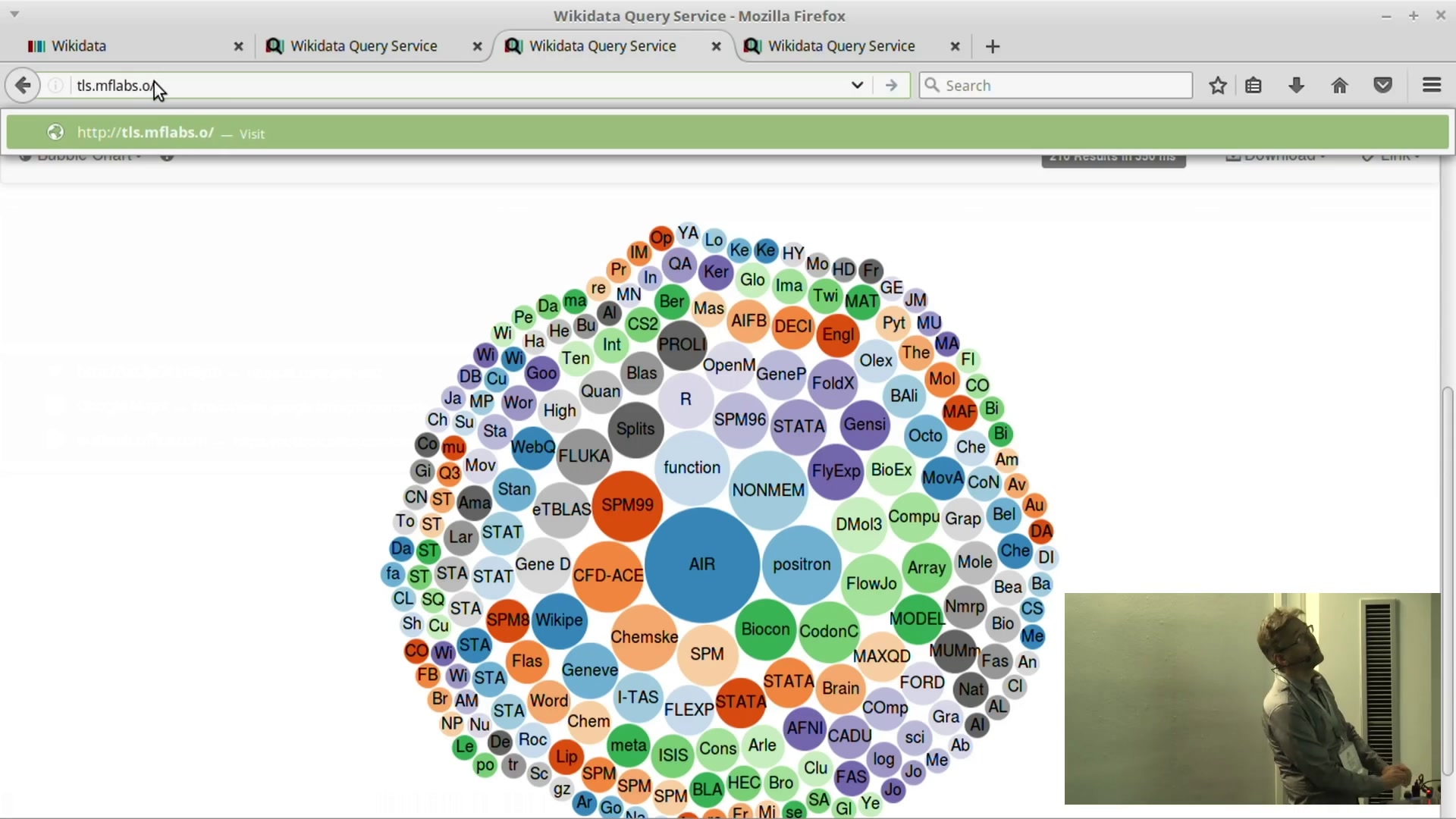Click the WebQ bubble
The image size is (1456, 819).
(x=532, y=447)
